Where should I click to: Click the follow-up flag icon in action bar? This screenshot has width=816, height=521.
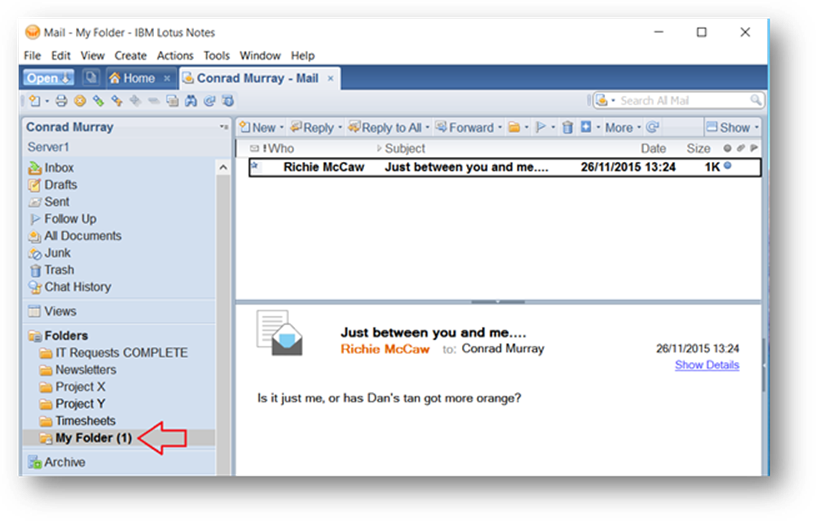click(541, 127)
